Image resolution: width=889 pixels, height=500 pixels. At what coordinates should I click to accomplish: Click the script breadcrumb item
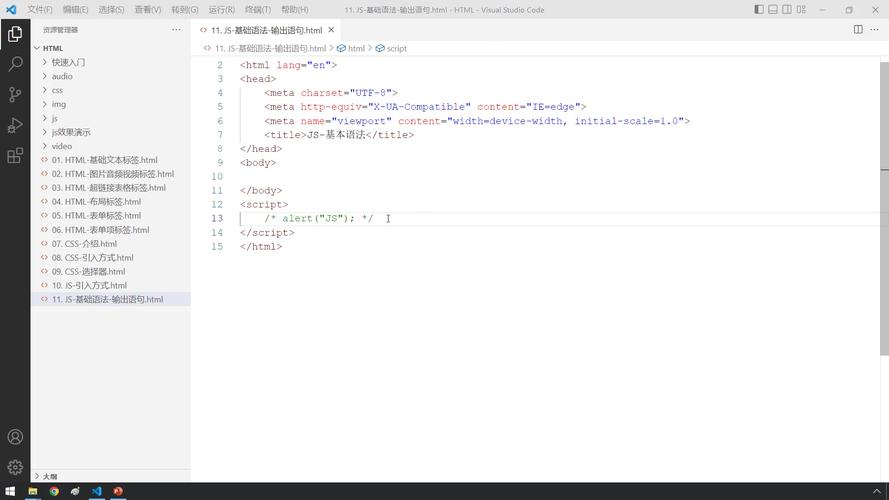(x=391, y=48)
